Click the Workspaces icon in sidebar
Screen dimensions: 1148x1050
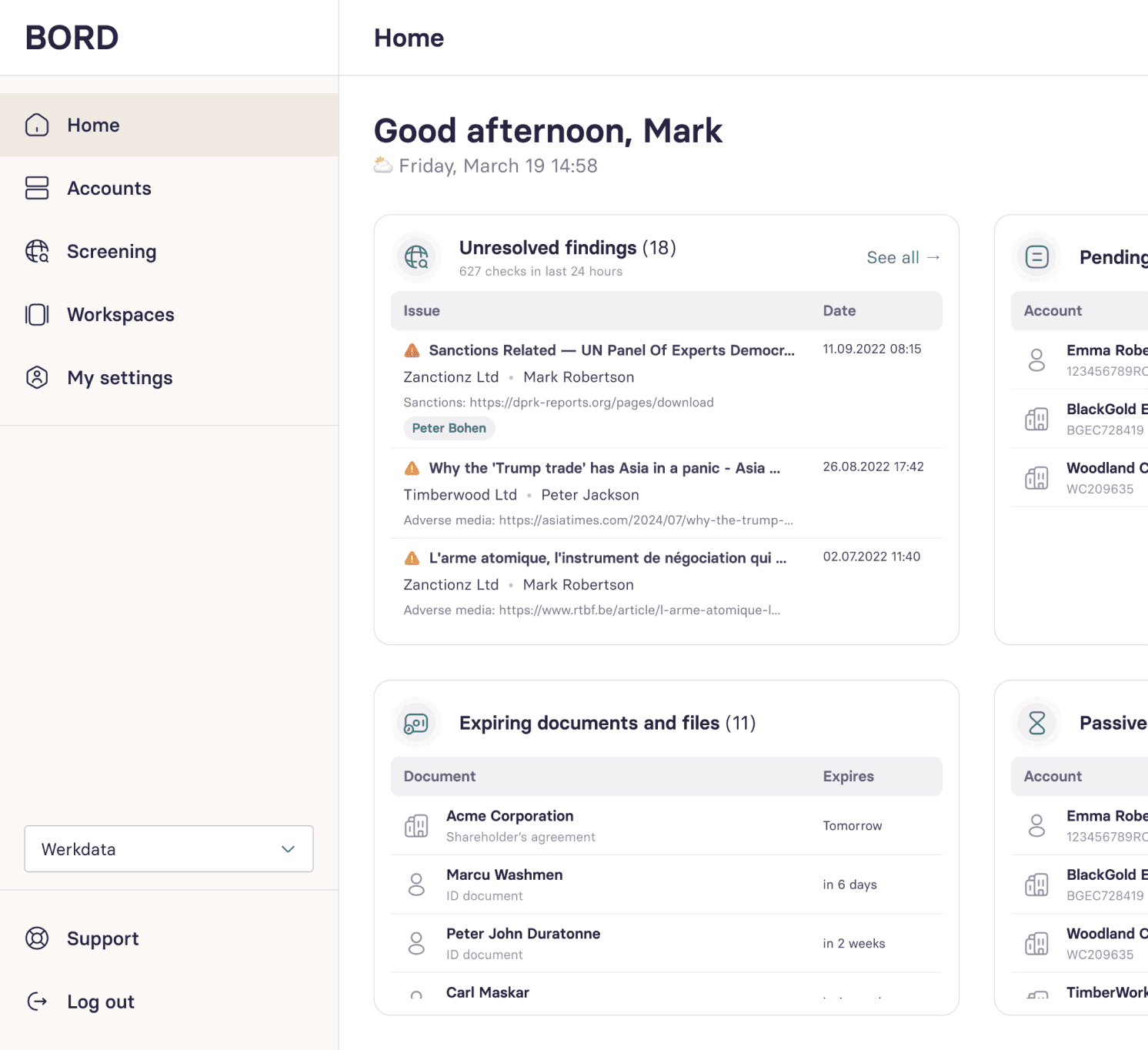pyautogui.click(x=37, y=314)
